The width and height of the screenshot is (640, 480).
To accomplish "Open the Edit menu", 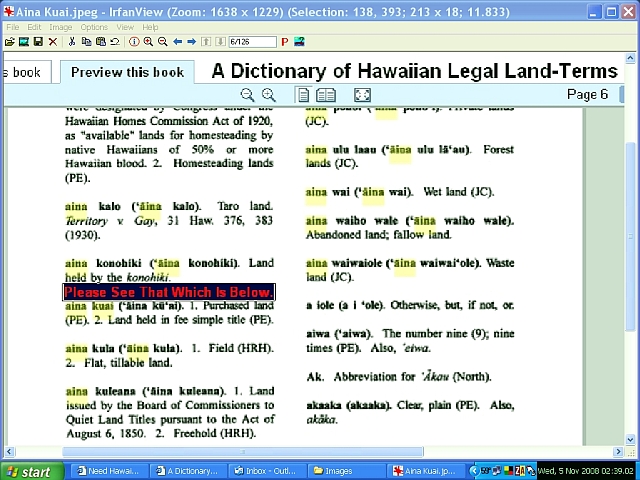I will 34,27.
